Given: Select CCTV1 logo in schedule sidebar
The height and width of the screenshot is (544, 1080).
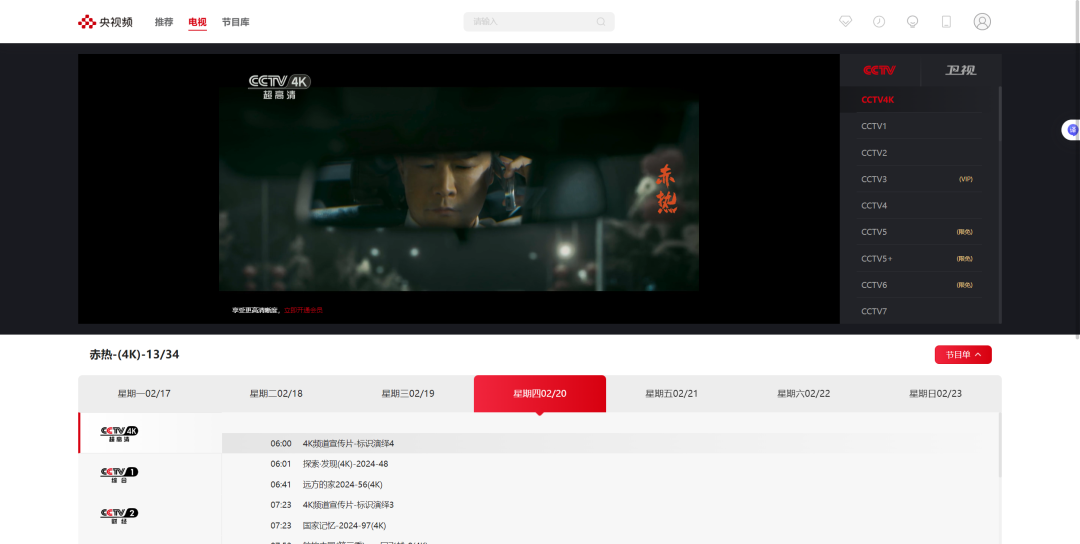Looking at the screenshot, I should point(119,474).
